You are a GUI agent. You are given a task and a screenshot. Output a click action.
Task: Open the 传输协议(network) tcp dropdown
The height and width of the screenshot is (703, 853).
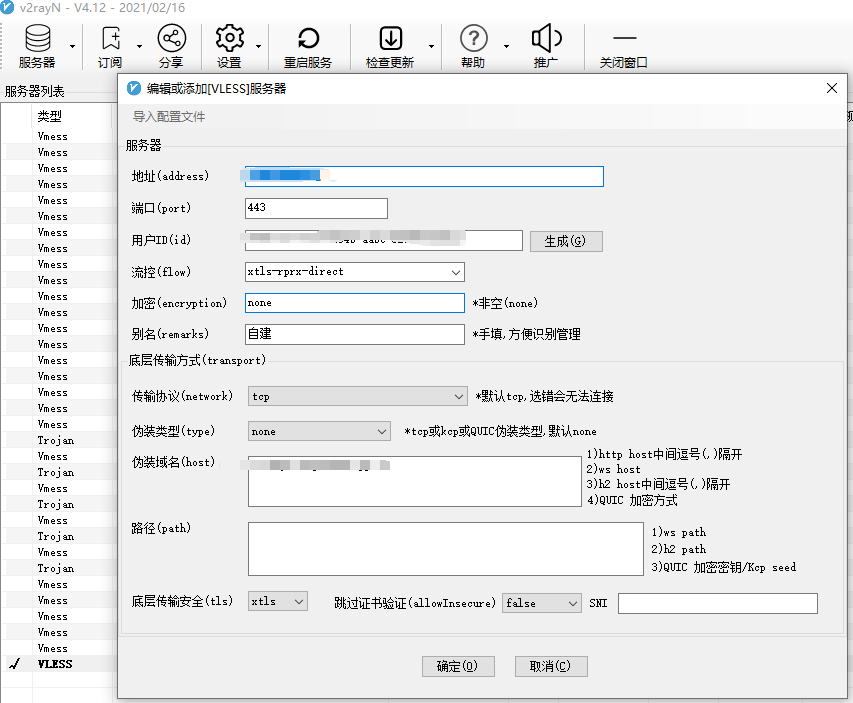357,396
